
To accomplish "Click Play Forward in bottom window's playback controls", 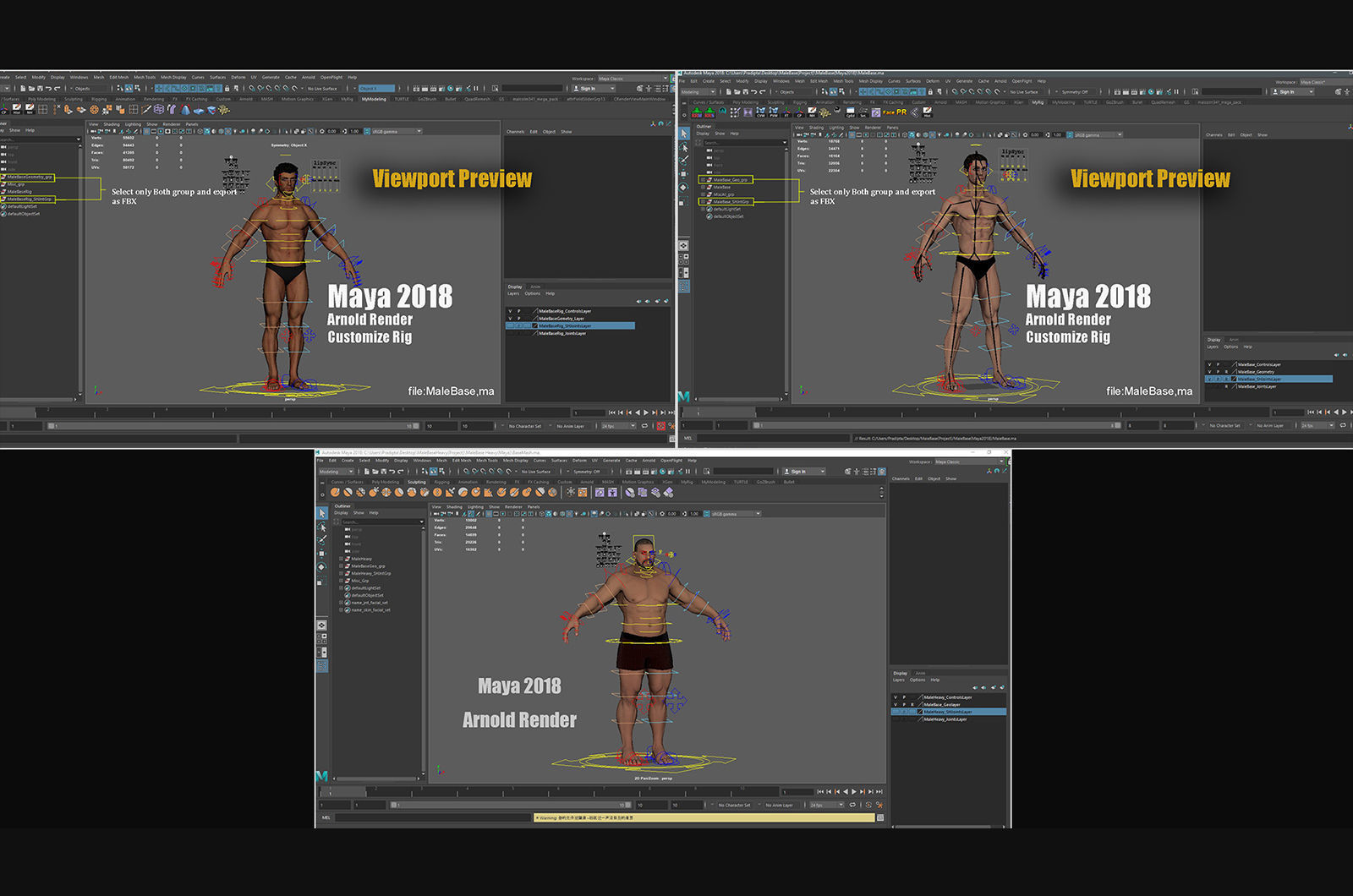I will coord(853,791).
